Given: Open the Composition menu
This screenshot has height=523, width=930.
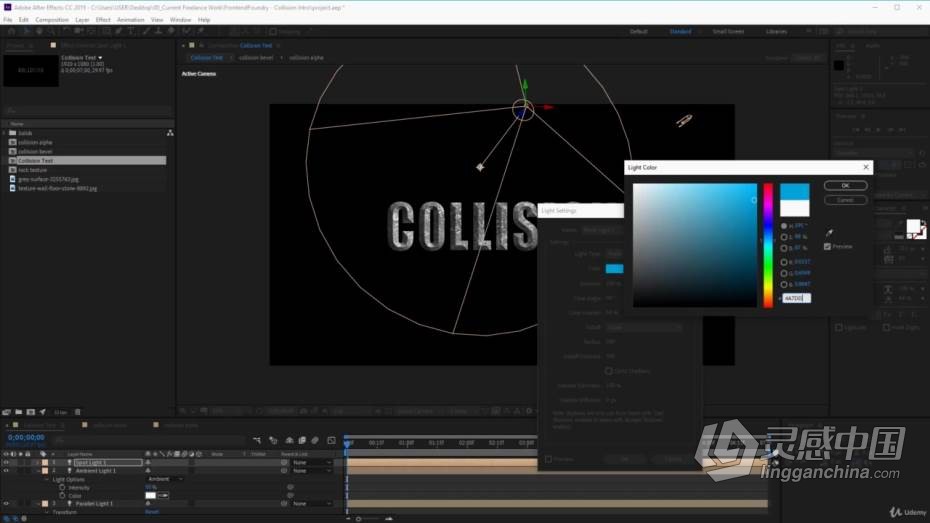Looking at the screenshot, I should 52,20.
